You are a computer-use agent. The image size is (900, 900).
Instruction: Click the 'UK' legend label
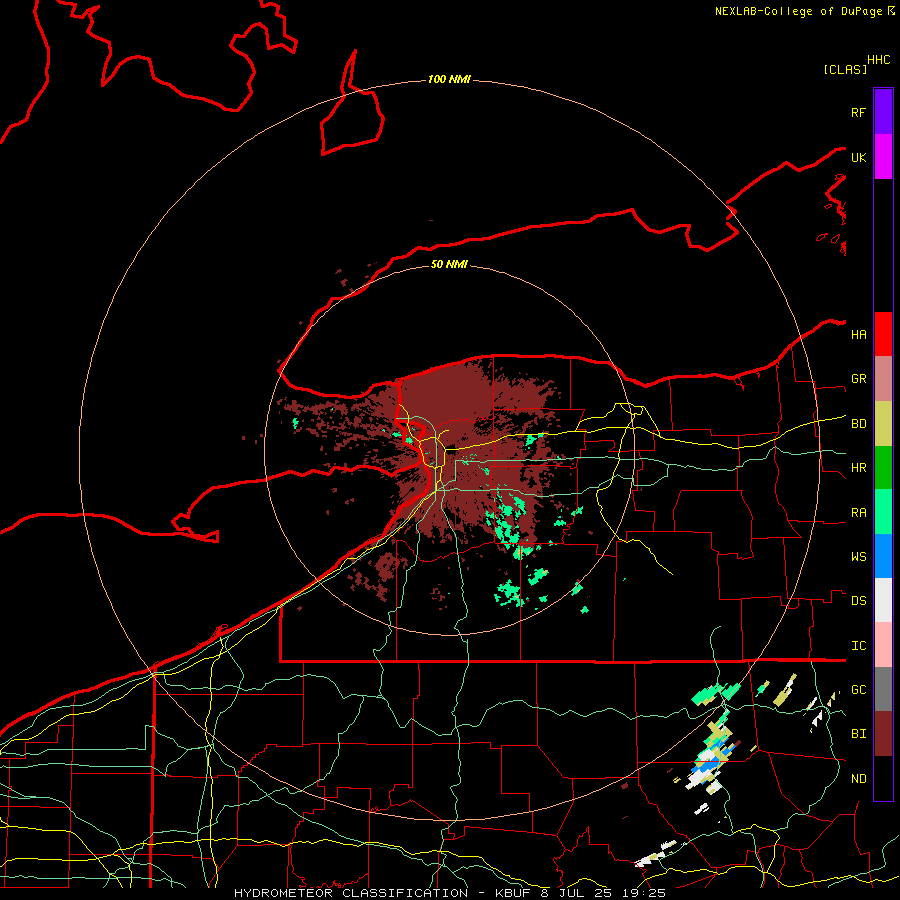point(858,157)
